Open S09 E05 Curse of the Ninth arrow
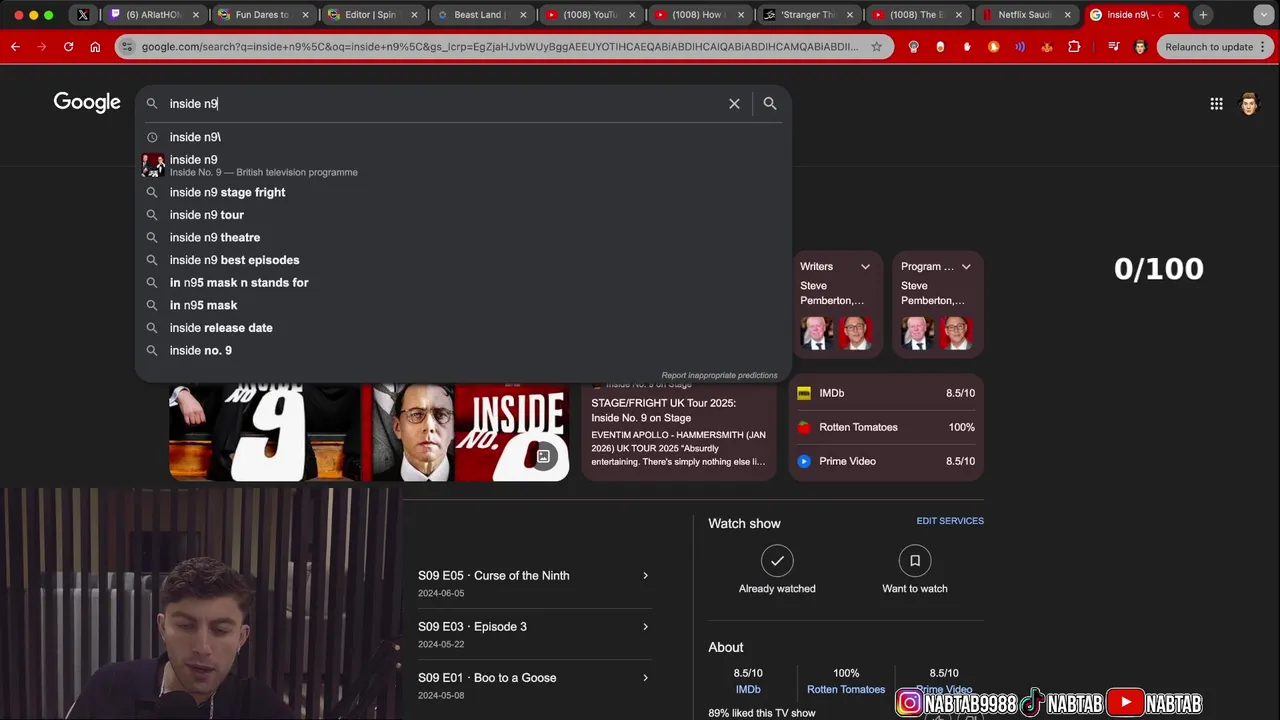The height and width of the screenshot is (720, 1280). click(x=645, y=576)
